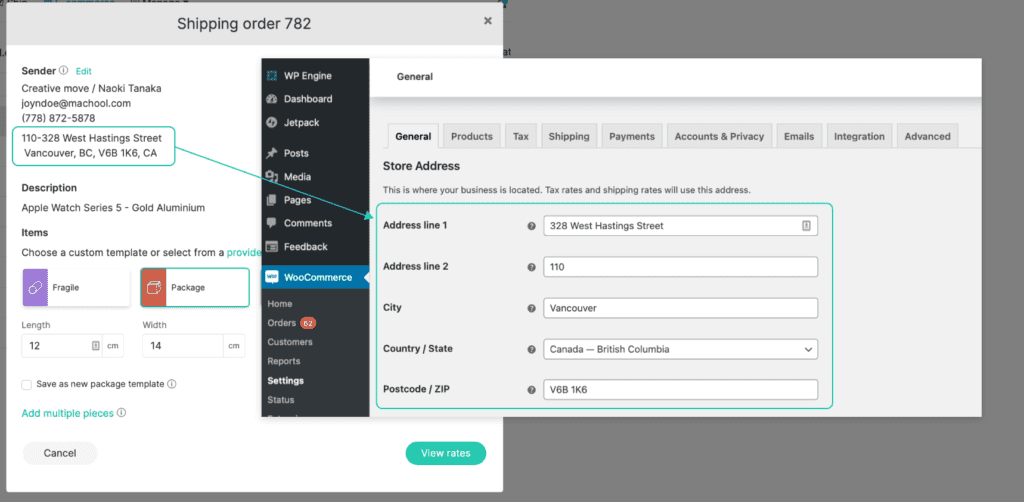Screen dimensions: 1024x502
Task: Open the Add multiple pieces link
Action: [68, 413]
